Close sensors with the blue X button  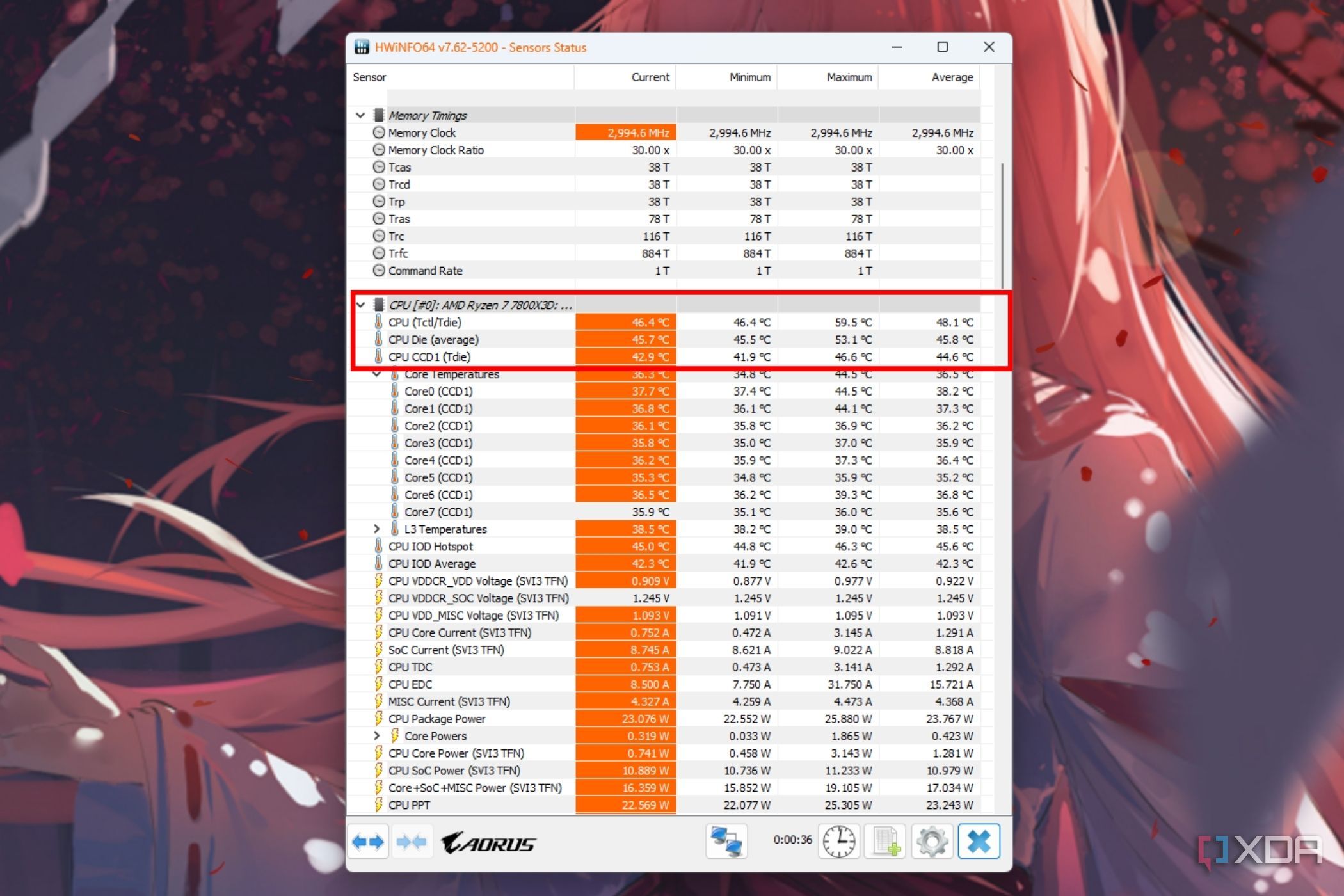979,842
